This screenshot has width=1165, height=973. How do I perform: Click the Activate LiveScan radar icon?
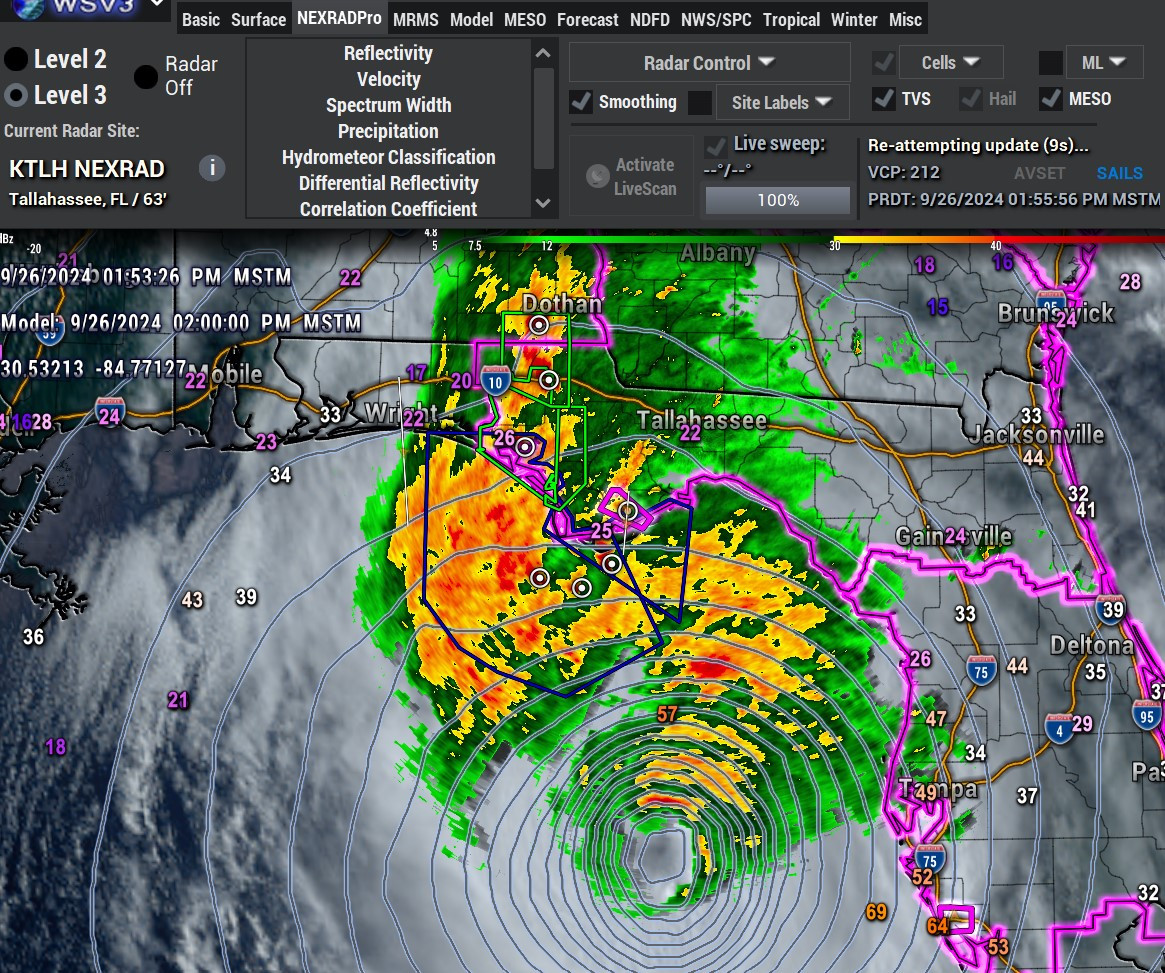[597, 176]
